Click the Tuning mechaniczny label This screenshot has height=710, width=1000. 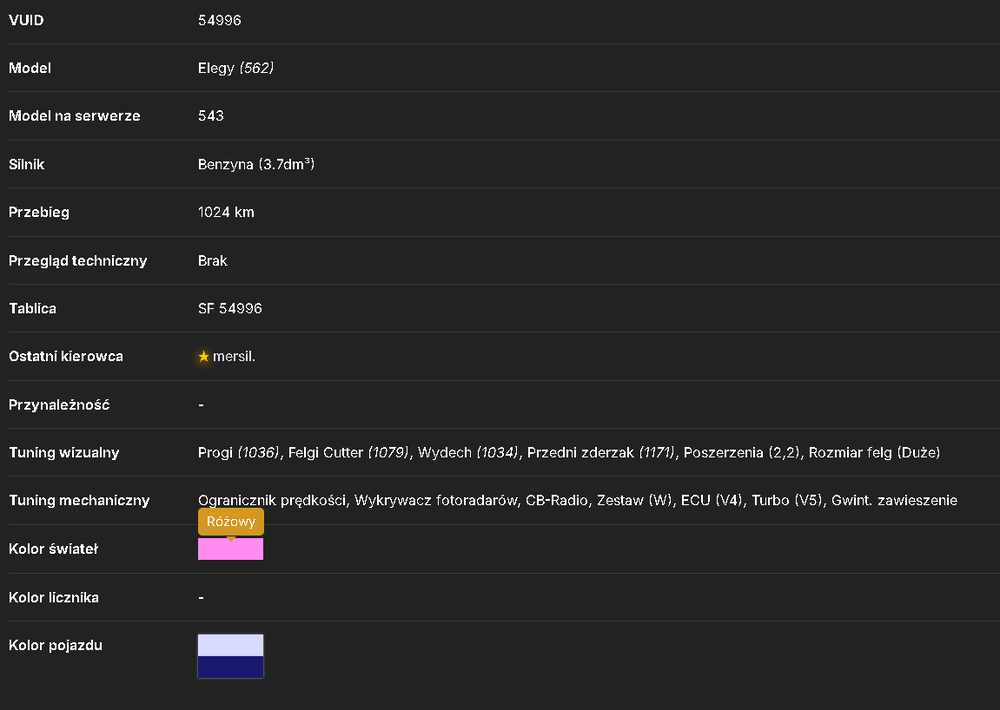point(79,501)
